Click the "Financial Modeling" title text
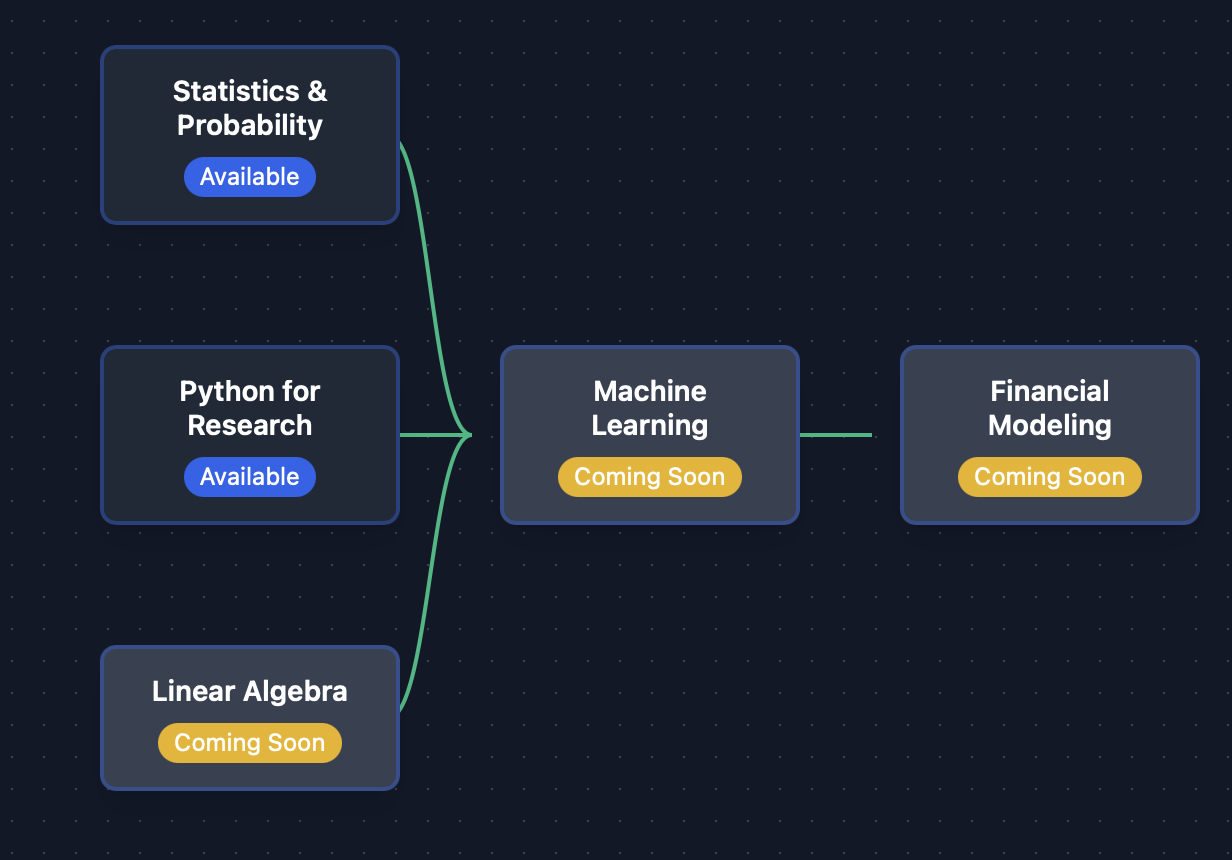The height and width of the screenshot is (860, 1232). tap(1049, 408)
